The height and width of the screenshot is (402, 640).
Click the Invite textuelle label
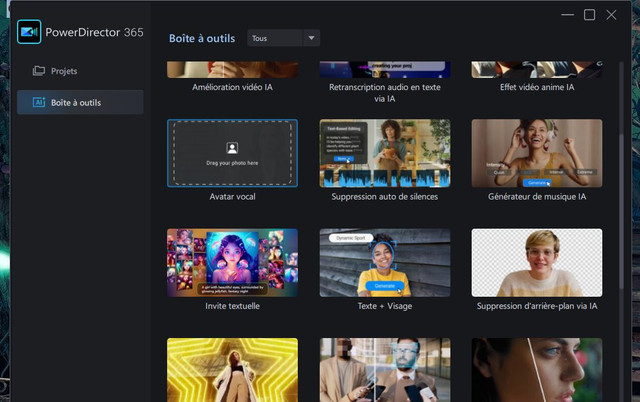(x=232, y=306)
